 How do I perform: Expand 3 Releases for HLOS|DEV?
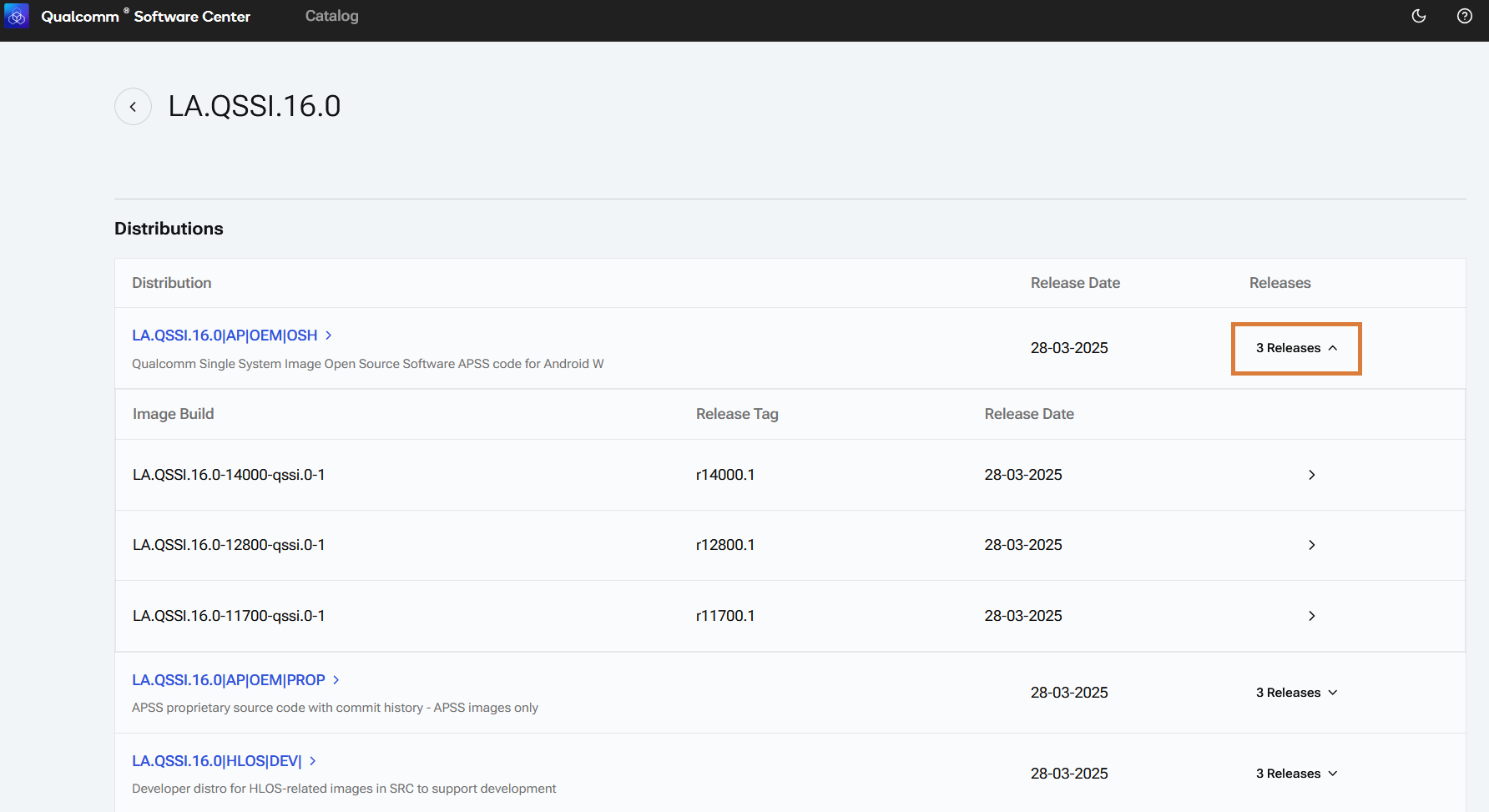1296,774
